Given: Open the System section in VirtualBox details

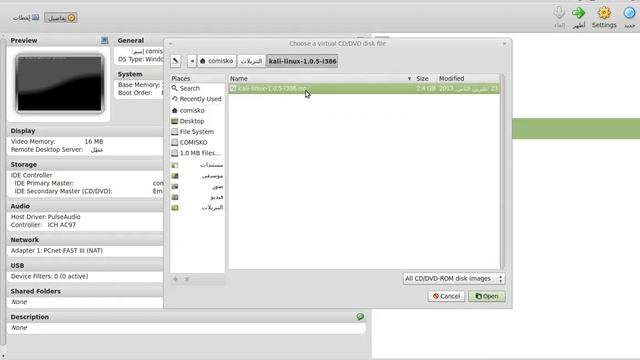Looking at the screenshot, I should 130,74.
